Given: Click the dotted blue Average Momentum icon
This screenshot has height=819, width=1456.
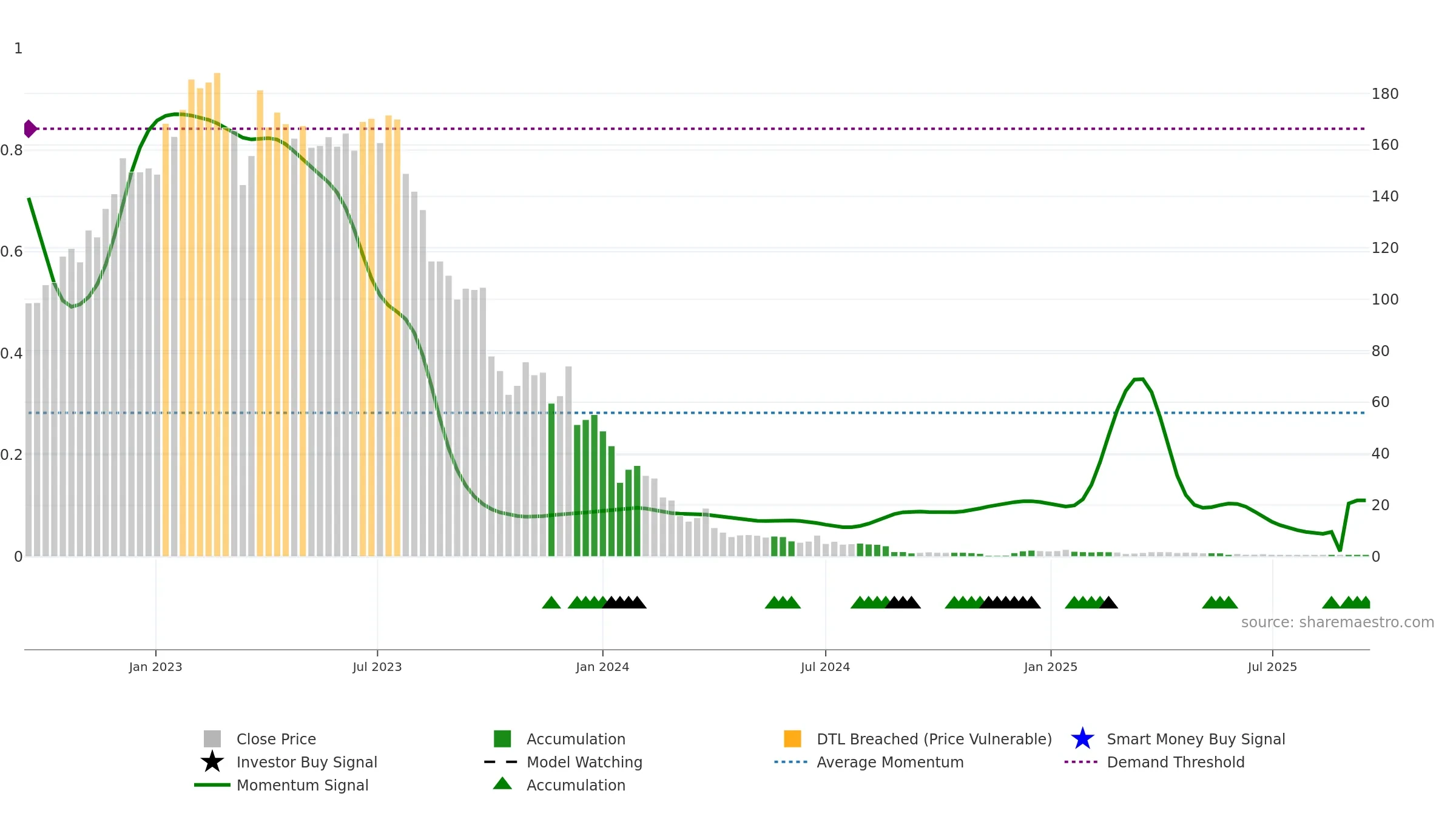Looking at the screenshot, I should 791,761.
